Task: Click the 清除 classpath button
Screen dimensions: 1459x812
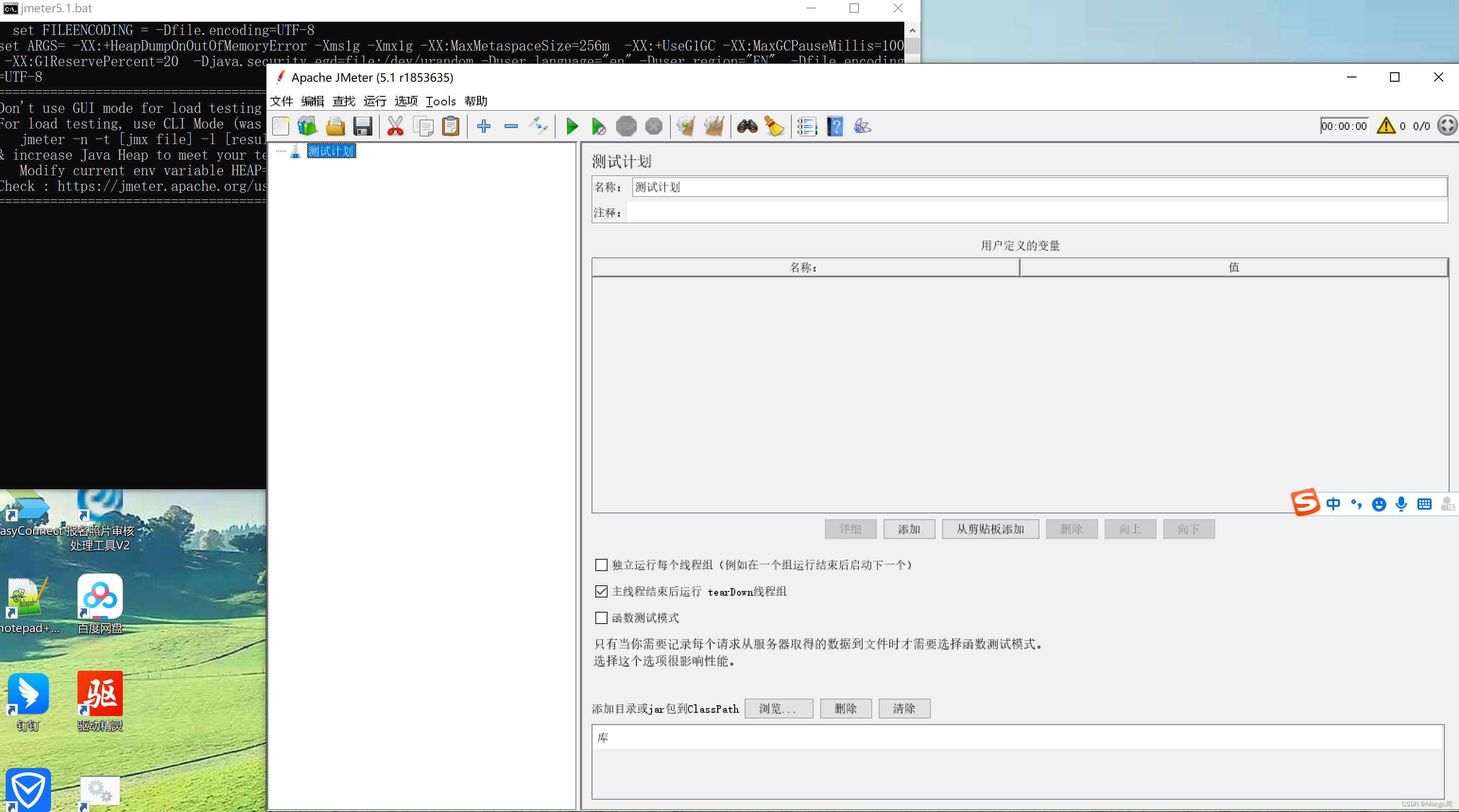Action: [904, 709]
